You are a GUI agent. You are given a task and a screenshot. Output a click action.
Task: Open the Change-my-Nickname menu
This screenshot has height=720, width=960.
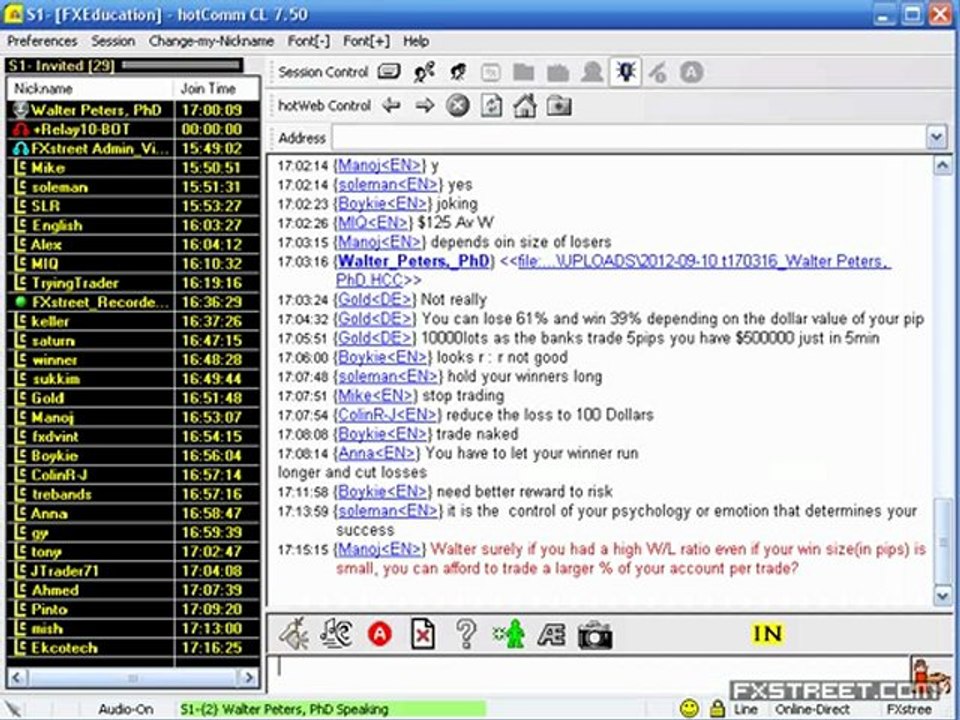pyautogui.click(x=211, y=41)
